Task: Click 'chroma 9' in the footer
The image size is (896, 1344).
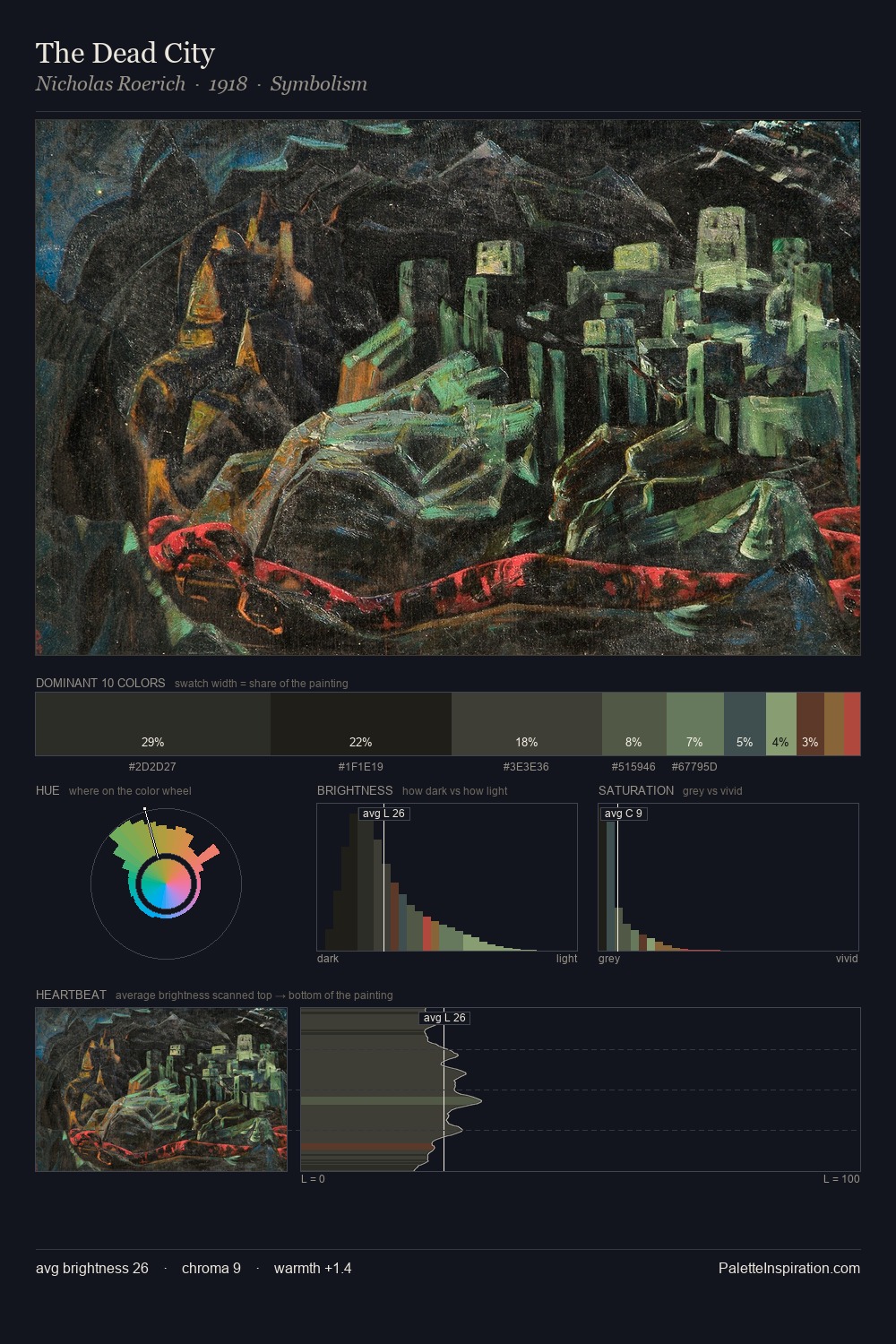Action: coord(211,1269)
